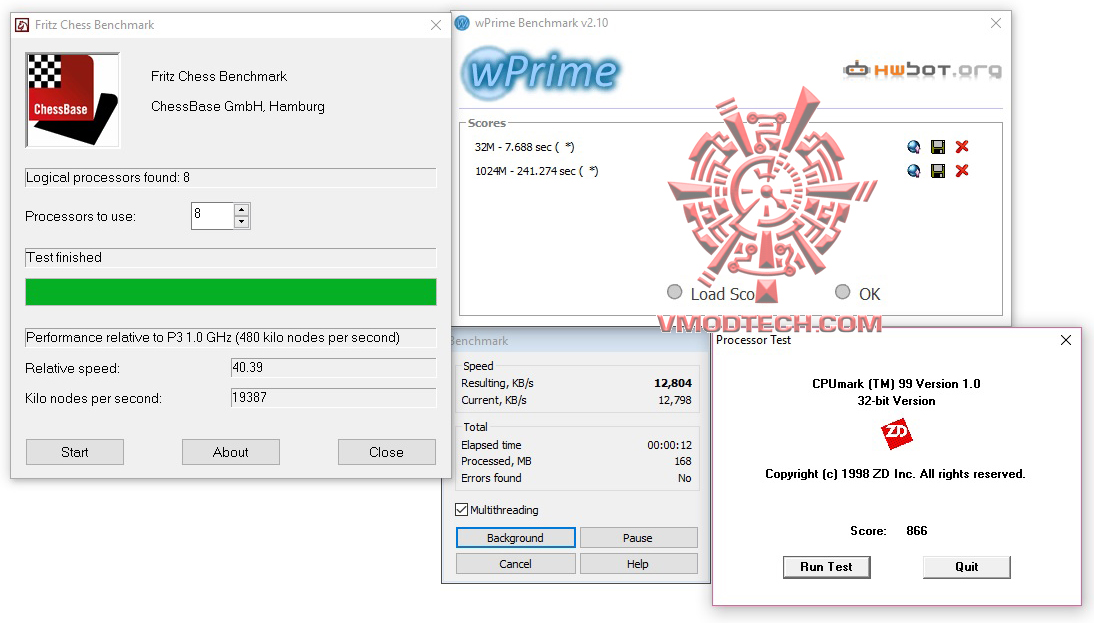Click the Processed MB value 168
The height and width of the screenshot is (623, 1094).
(683, 461)
